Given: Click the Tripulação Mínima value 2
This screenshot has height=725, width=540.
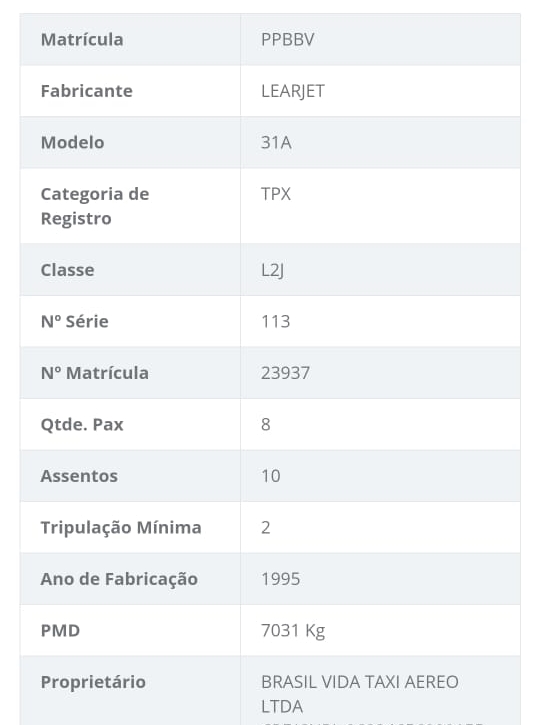Looking at the screenshot, I should 266,527.
